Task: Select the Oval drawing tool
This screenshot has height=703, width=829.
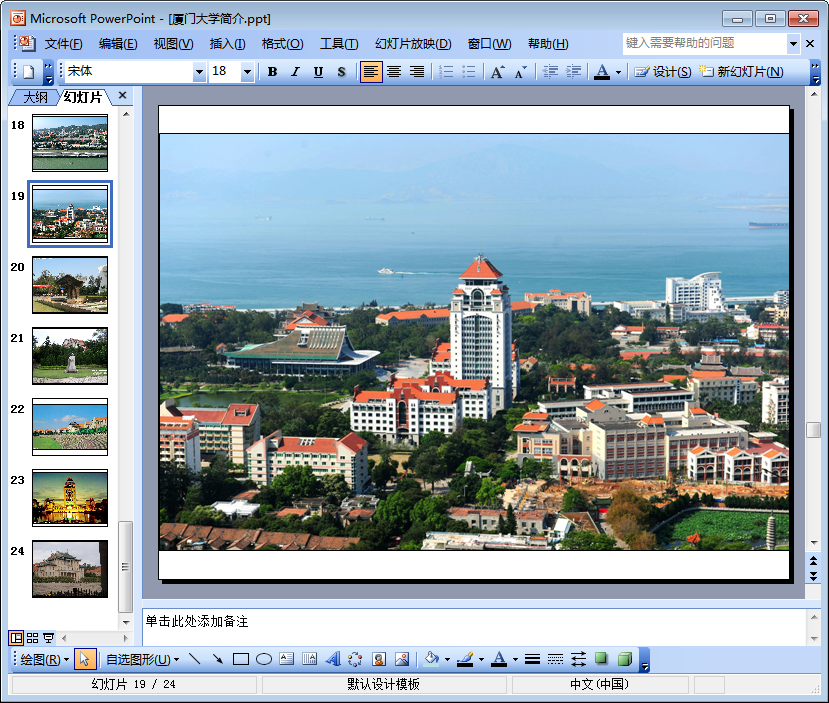Action: point(264,659)
